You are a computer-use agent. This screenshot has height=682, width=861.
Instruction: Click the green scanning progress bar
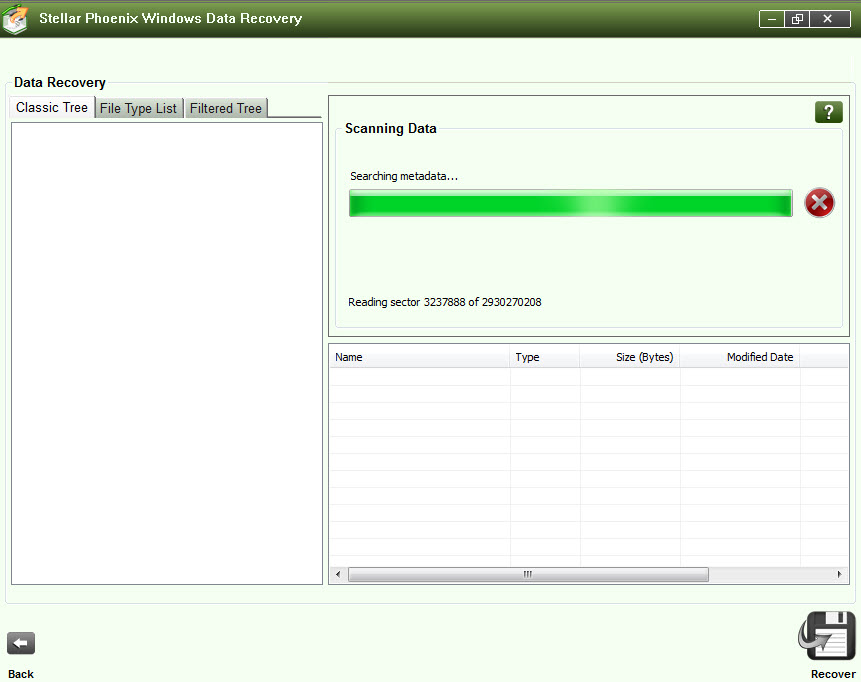coord(571,203)
